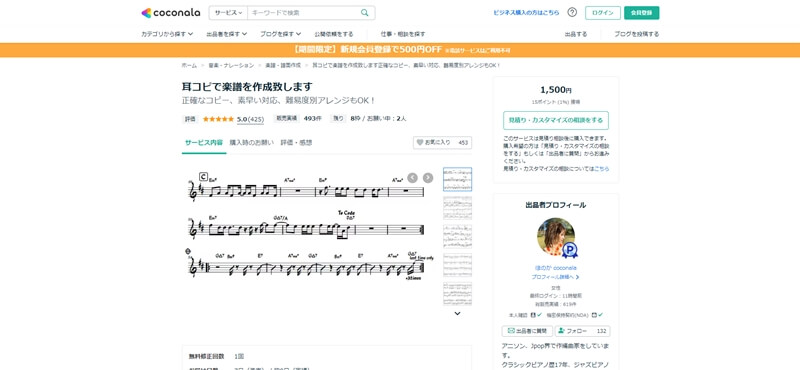
Task: Click the 1,500円 price text
Action: (556, 90)
